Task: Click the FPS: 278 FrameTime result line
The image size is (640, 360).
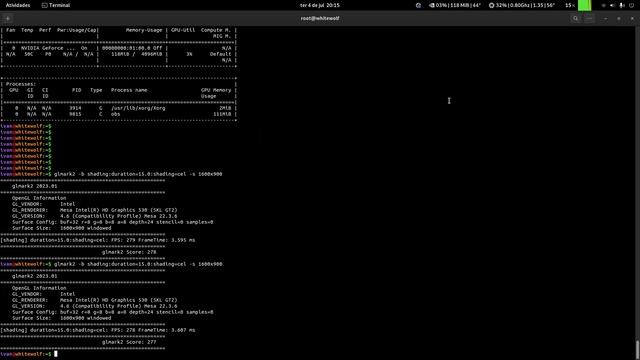Action: pyautogui.click(x=98, y=330)
